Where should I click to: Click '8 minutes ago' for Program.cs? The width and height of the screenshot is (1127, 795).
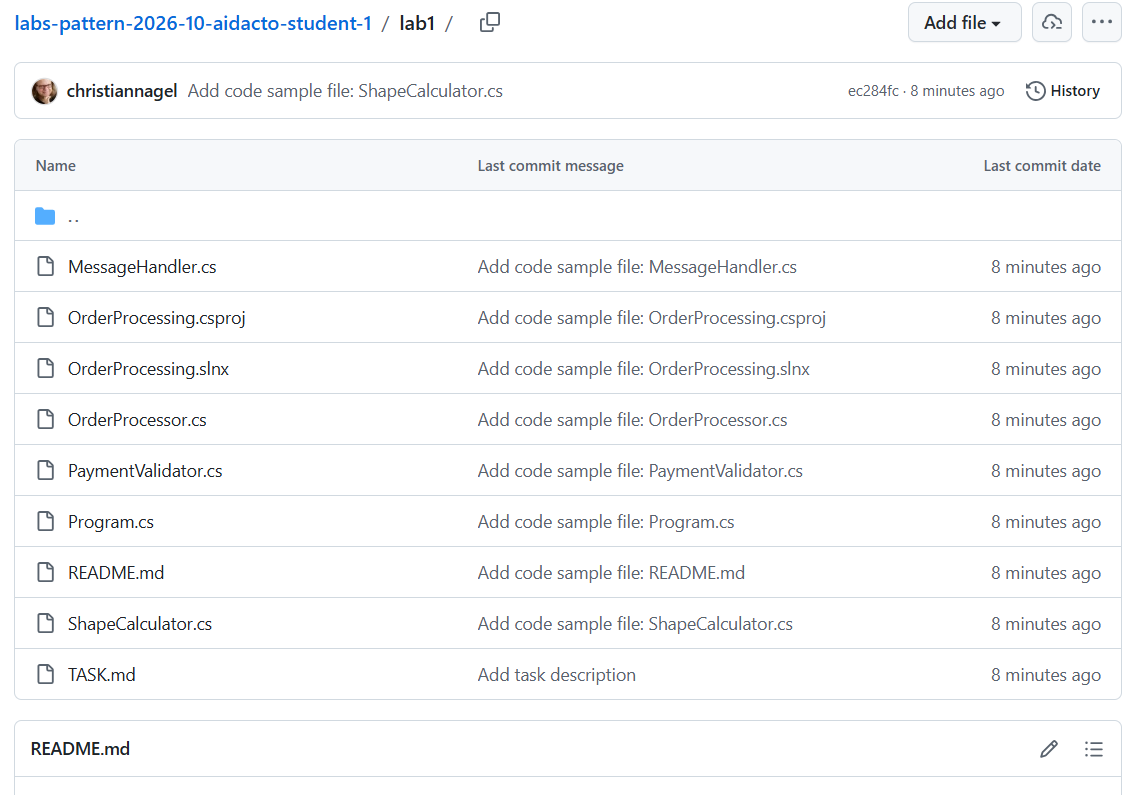coord(1046,522)
